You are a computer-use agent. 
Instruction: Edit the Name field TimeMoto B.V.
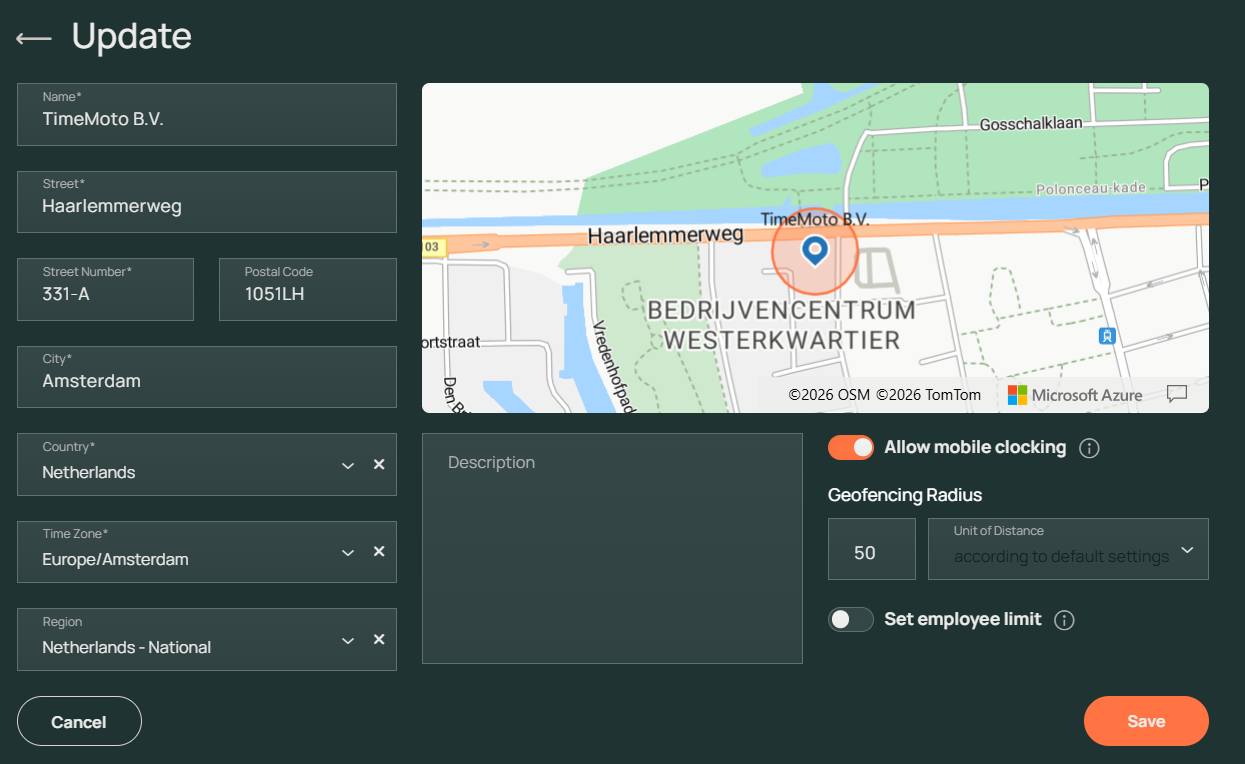click(207, 114)
